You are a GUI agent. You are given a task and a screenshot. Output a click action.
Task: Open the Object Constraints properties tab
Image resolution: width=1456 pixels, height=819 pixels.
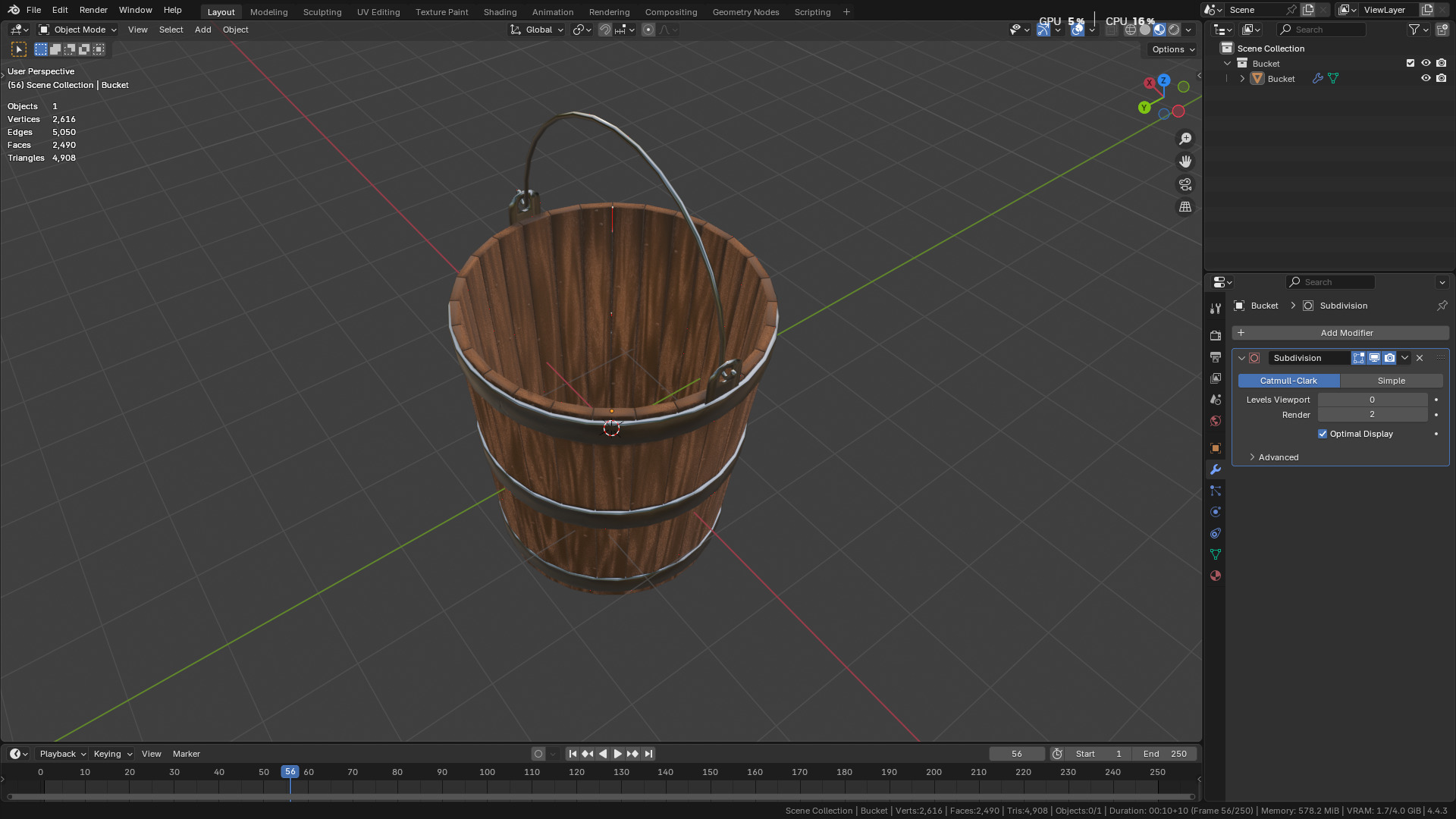(1216, 533)
